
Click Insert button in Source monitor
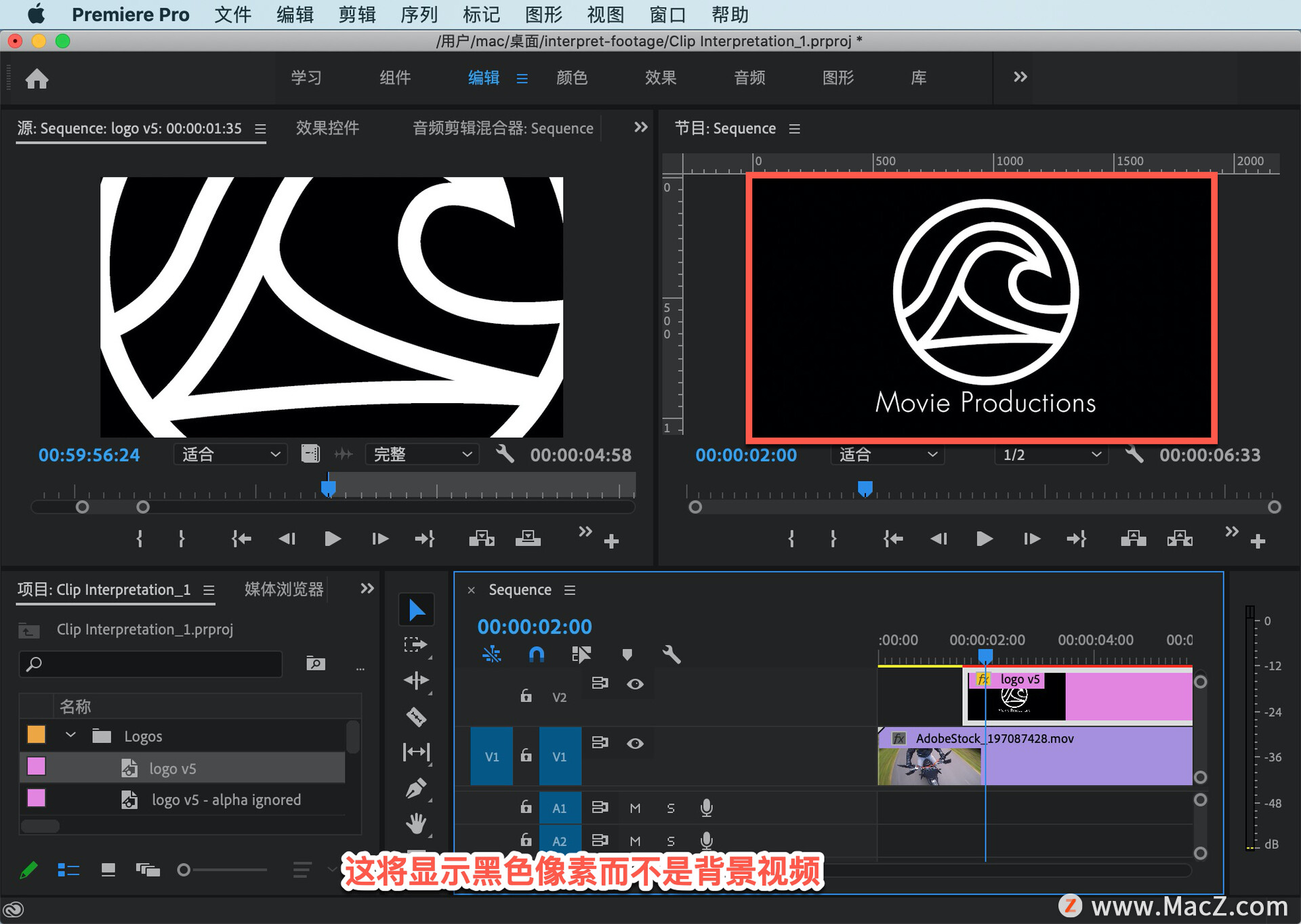coord(482,539)
